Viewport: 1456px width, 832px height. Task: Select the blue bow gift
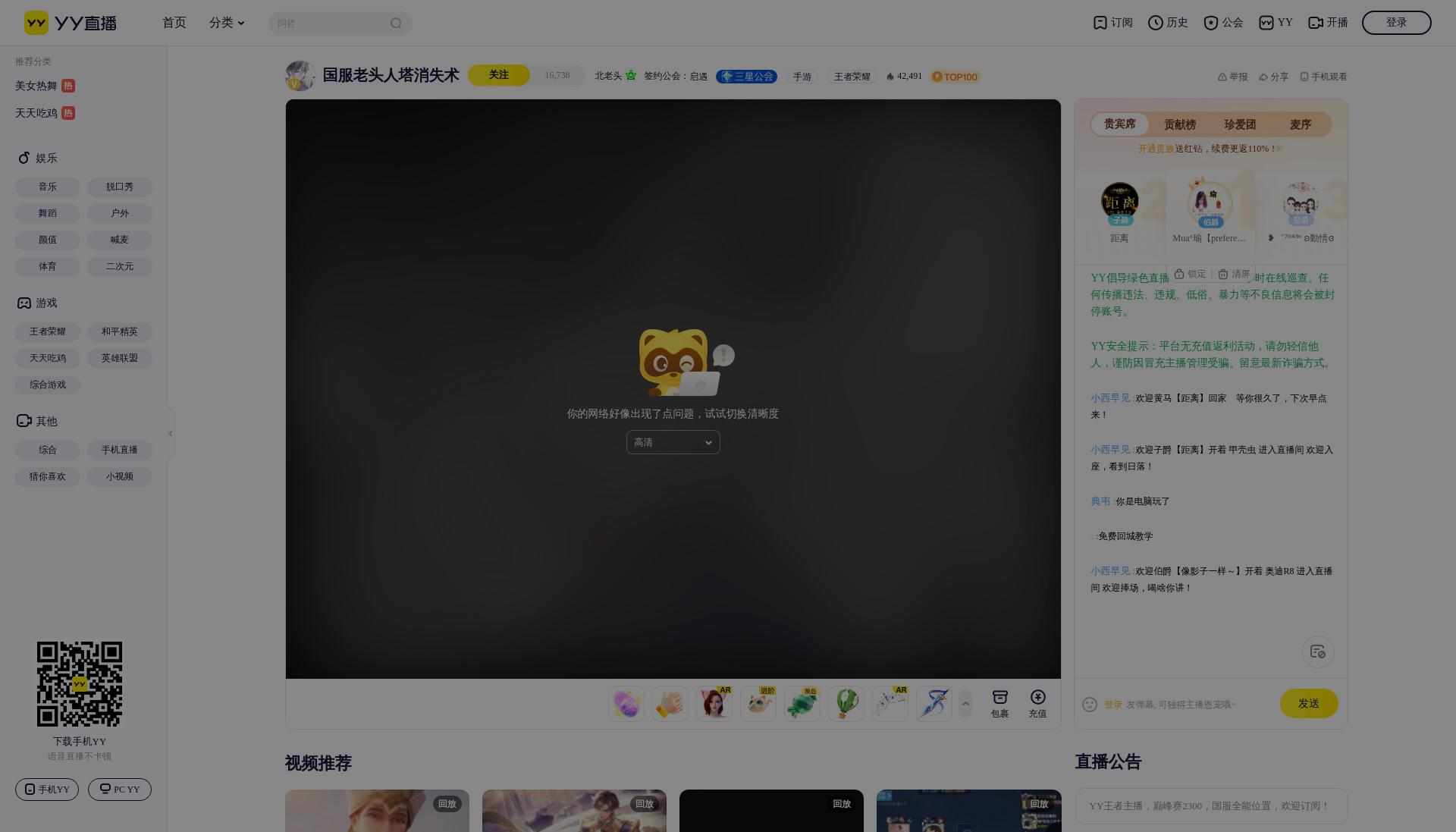934,704
